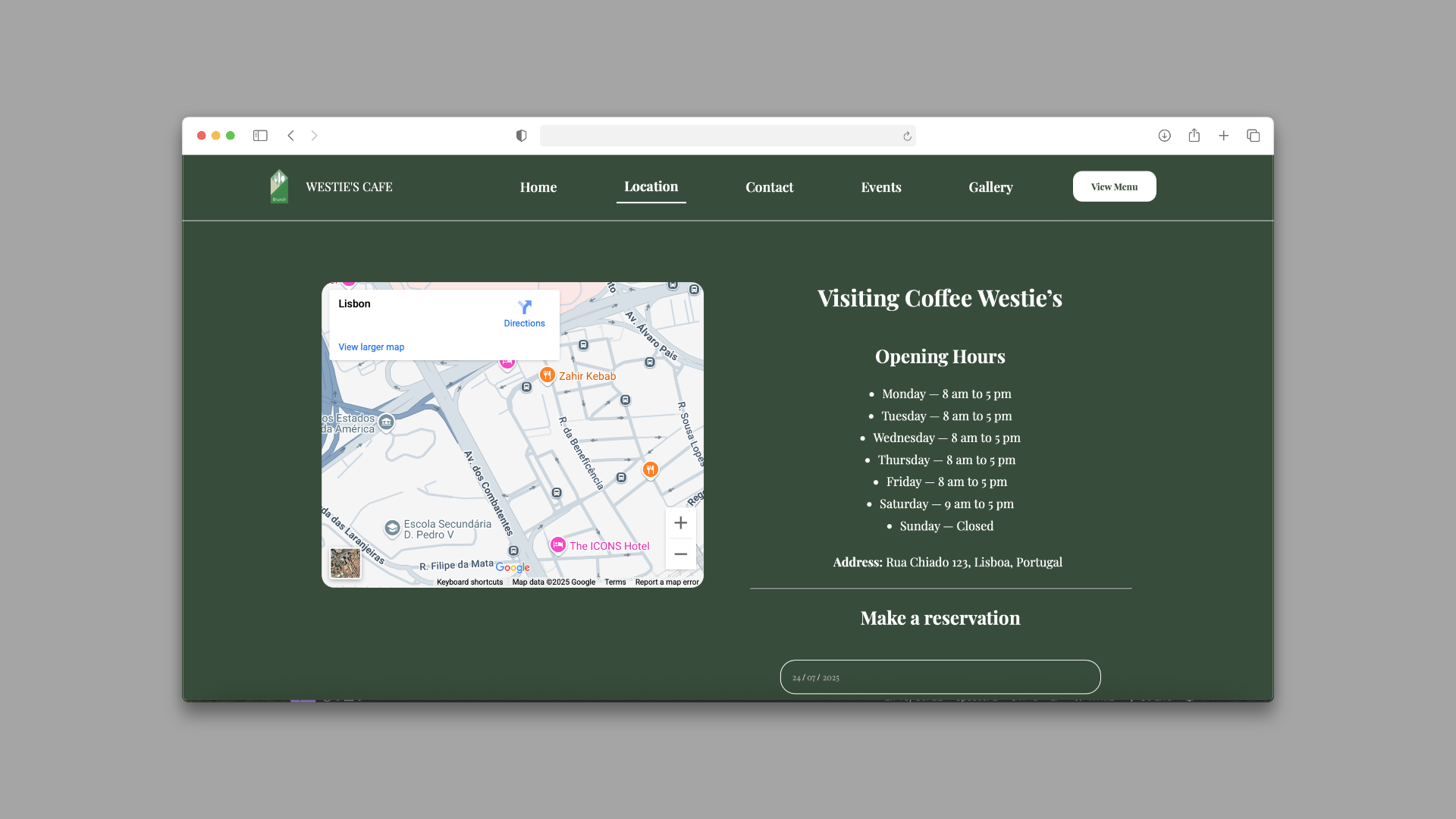This screenshot has height=819, width=1456.
Task: Click the share icon in toolbar
Action: [1194, 136]
